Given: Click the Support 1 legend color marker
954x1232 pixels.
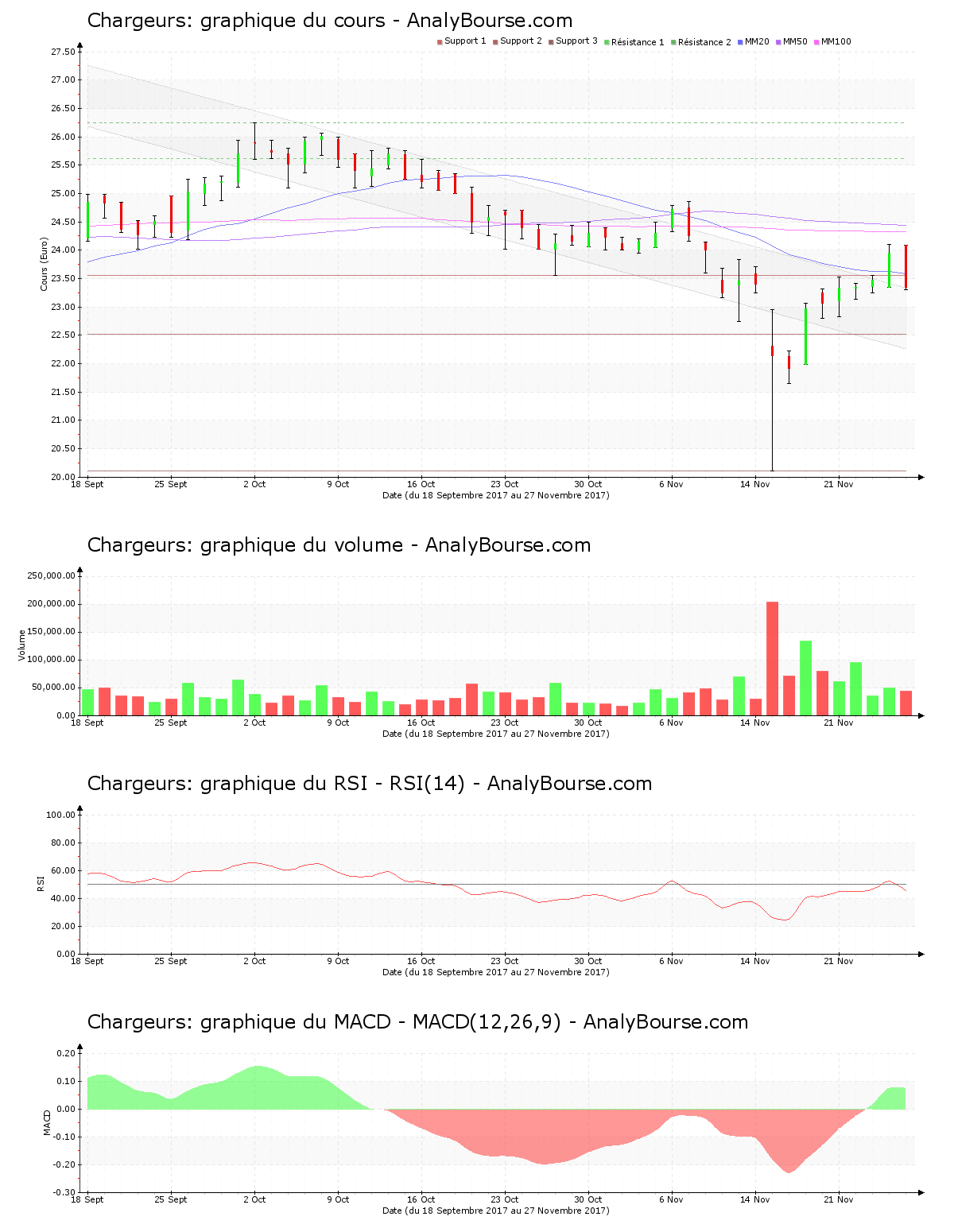Looking at the screenshot, I should 440,41.
